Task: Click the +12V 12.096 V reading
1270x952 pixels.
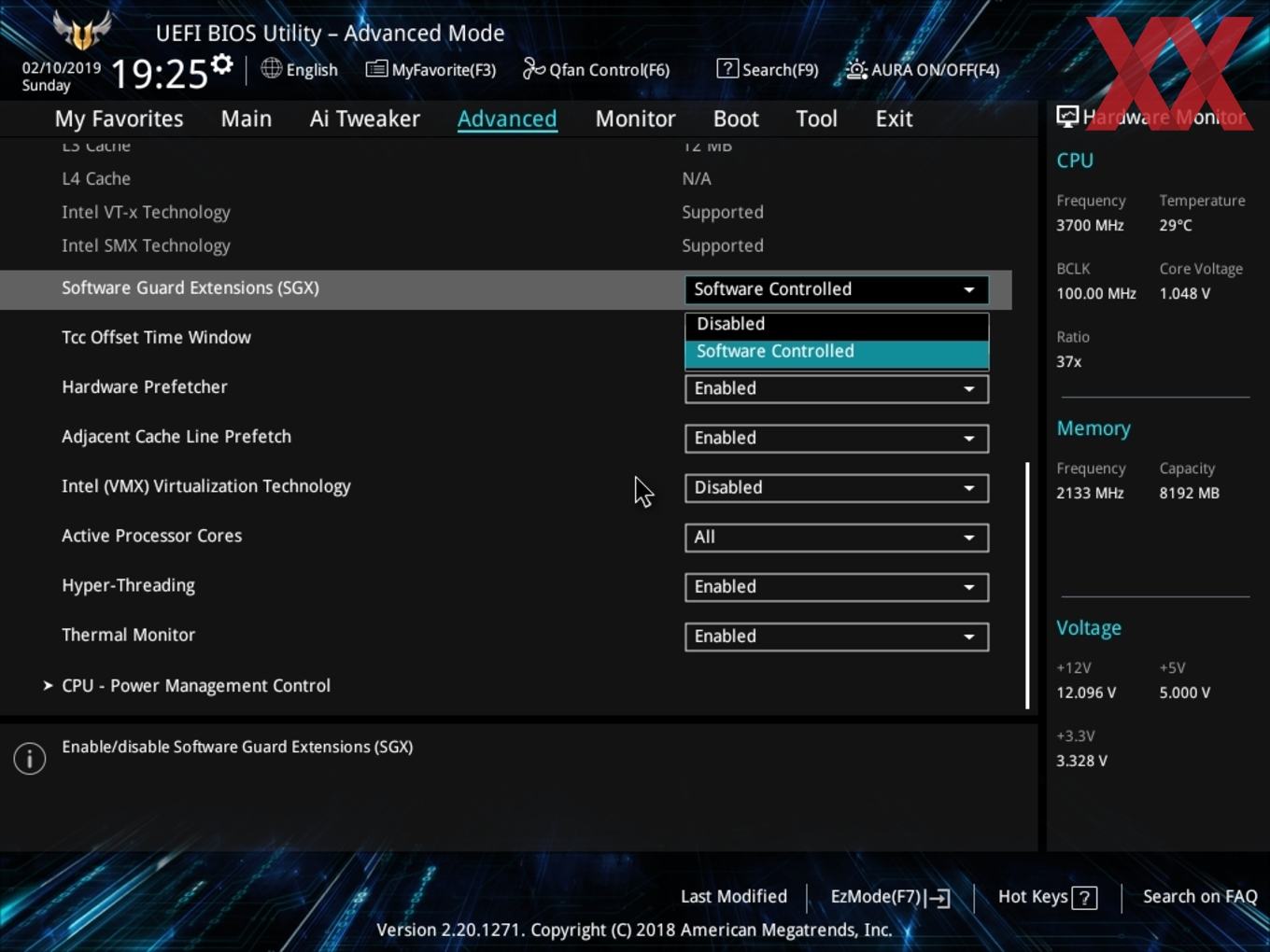Action: tap(1086, 693)
